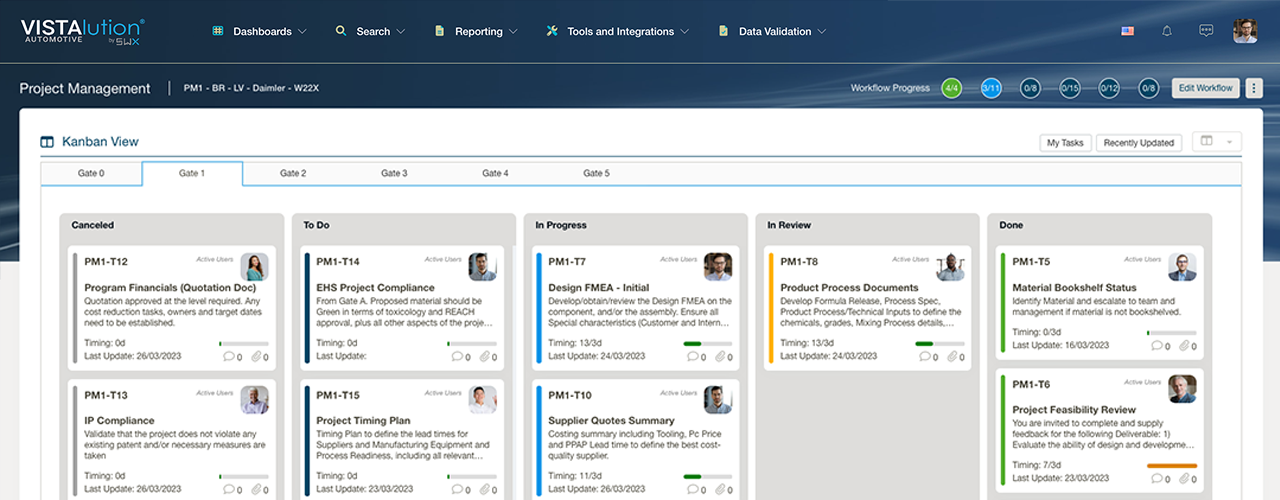Click attachment paperclip on PM1-T8 card
This screenshot has width=1280, height=500.
(x=948, y=356)
